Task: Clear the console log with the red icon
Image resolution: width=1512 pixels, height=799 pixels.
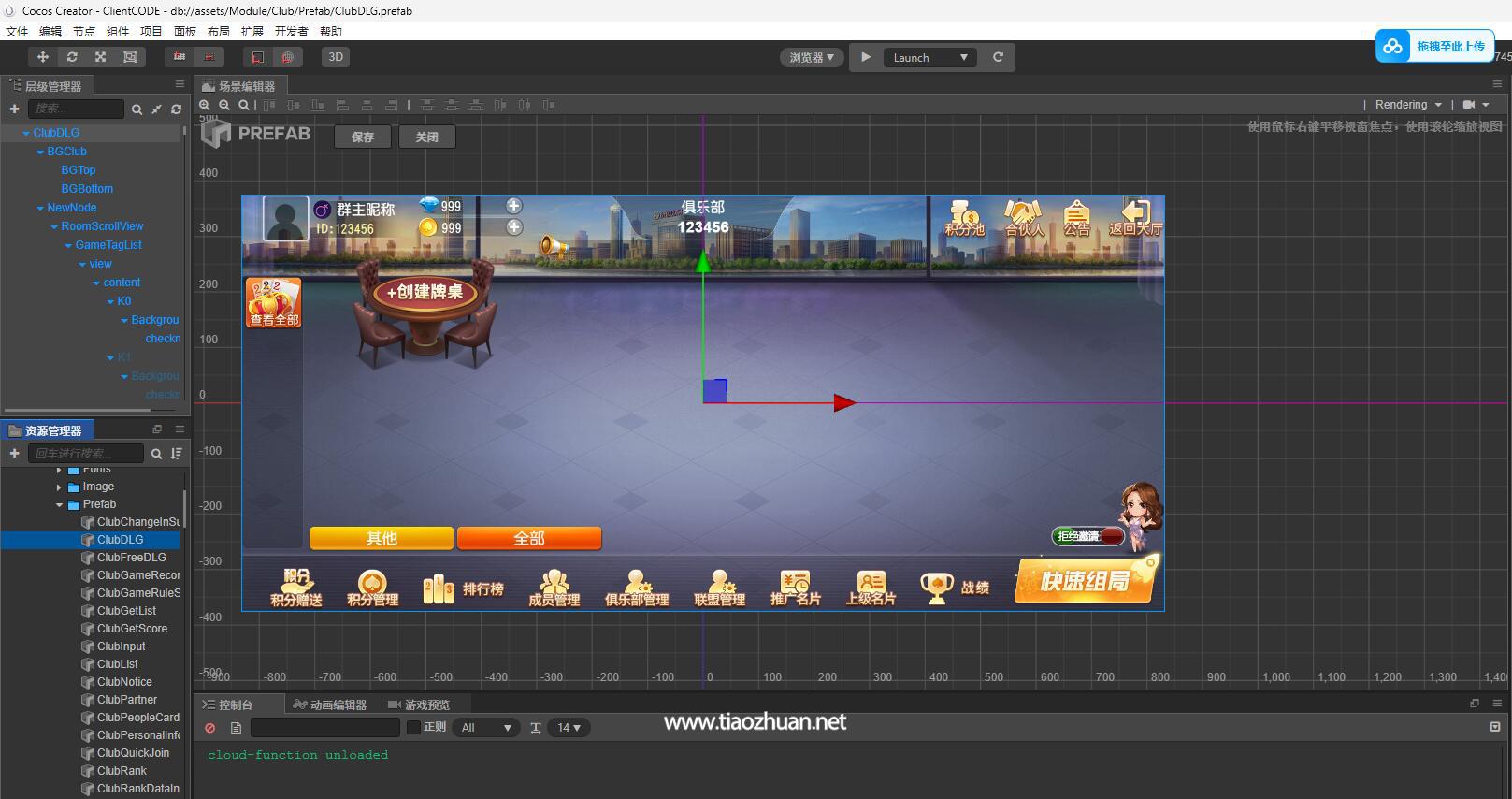Action: click(x=210, y=728)
